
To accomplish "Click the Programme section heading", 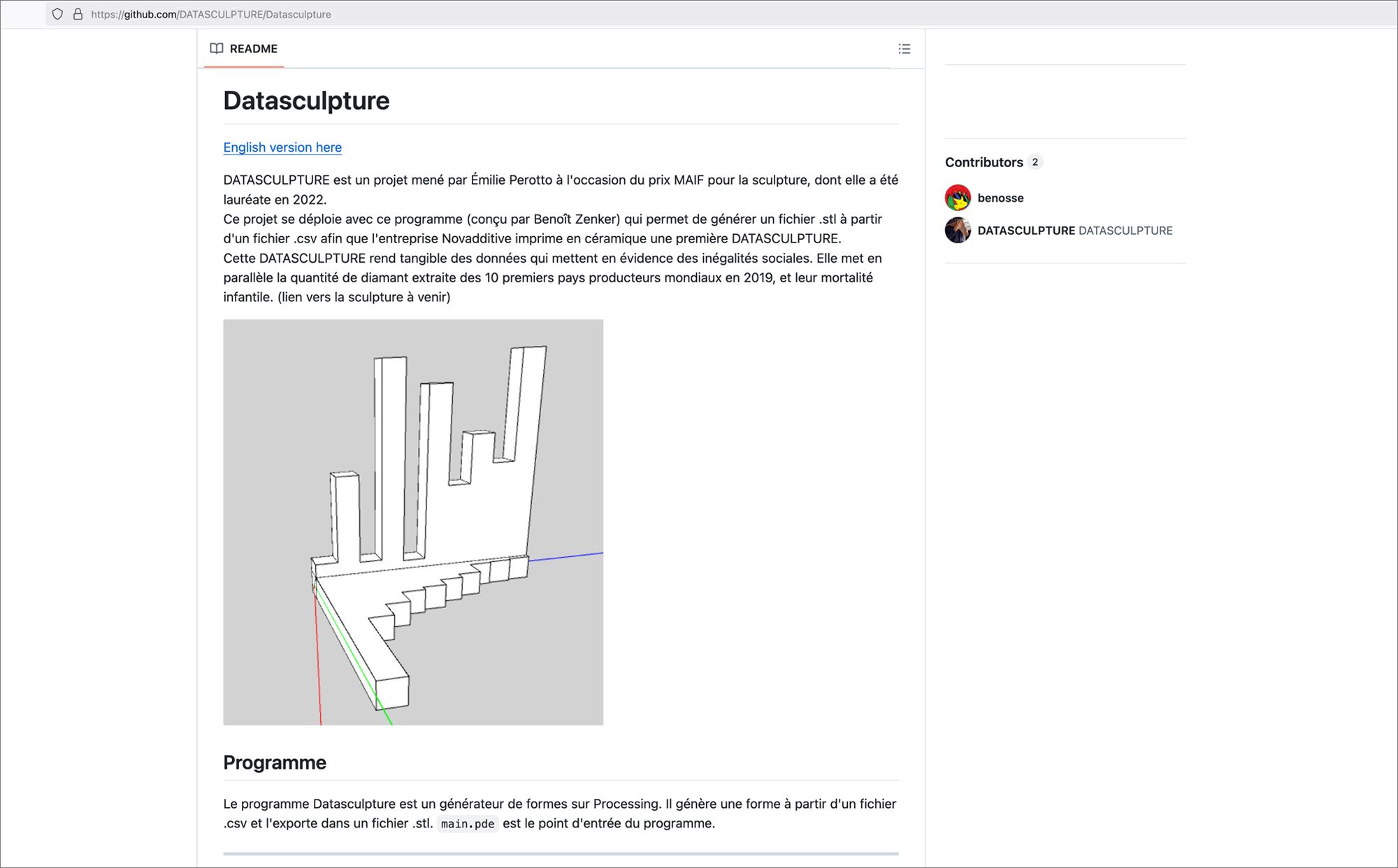I will point(274,762).
